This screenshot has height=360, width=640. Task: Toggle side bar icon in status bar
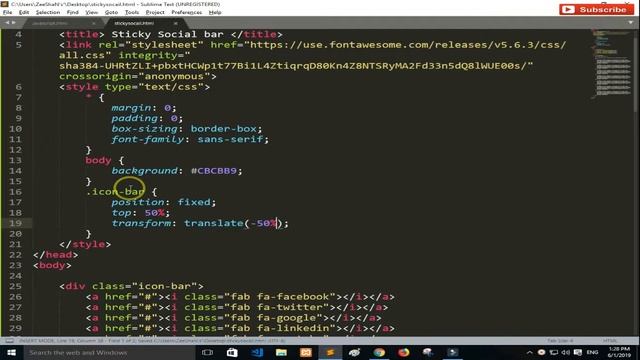10,340
